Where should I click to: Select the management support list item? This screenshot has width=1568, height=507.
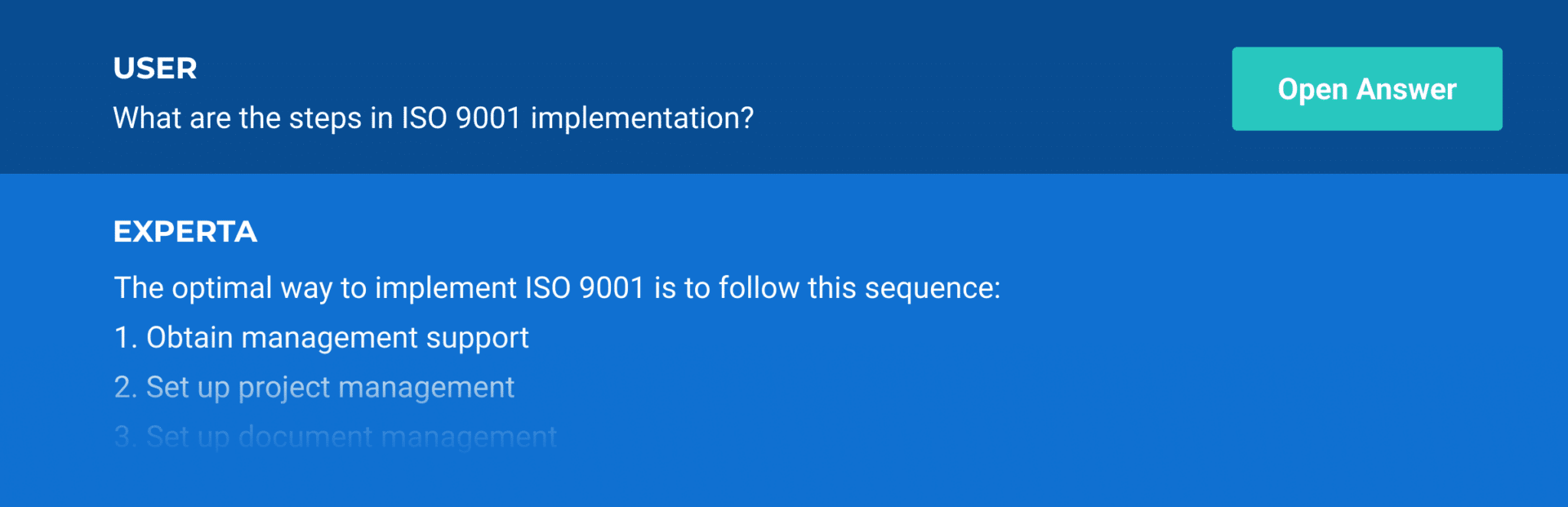321,337
